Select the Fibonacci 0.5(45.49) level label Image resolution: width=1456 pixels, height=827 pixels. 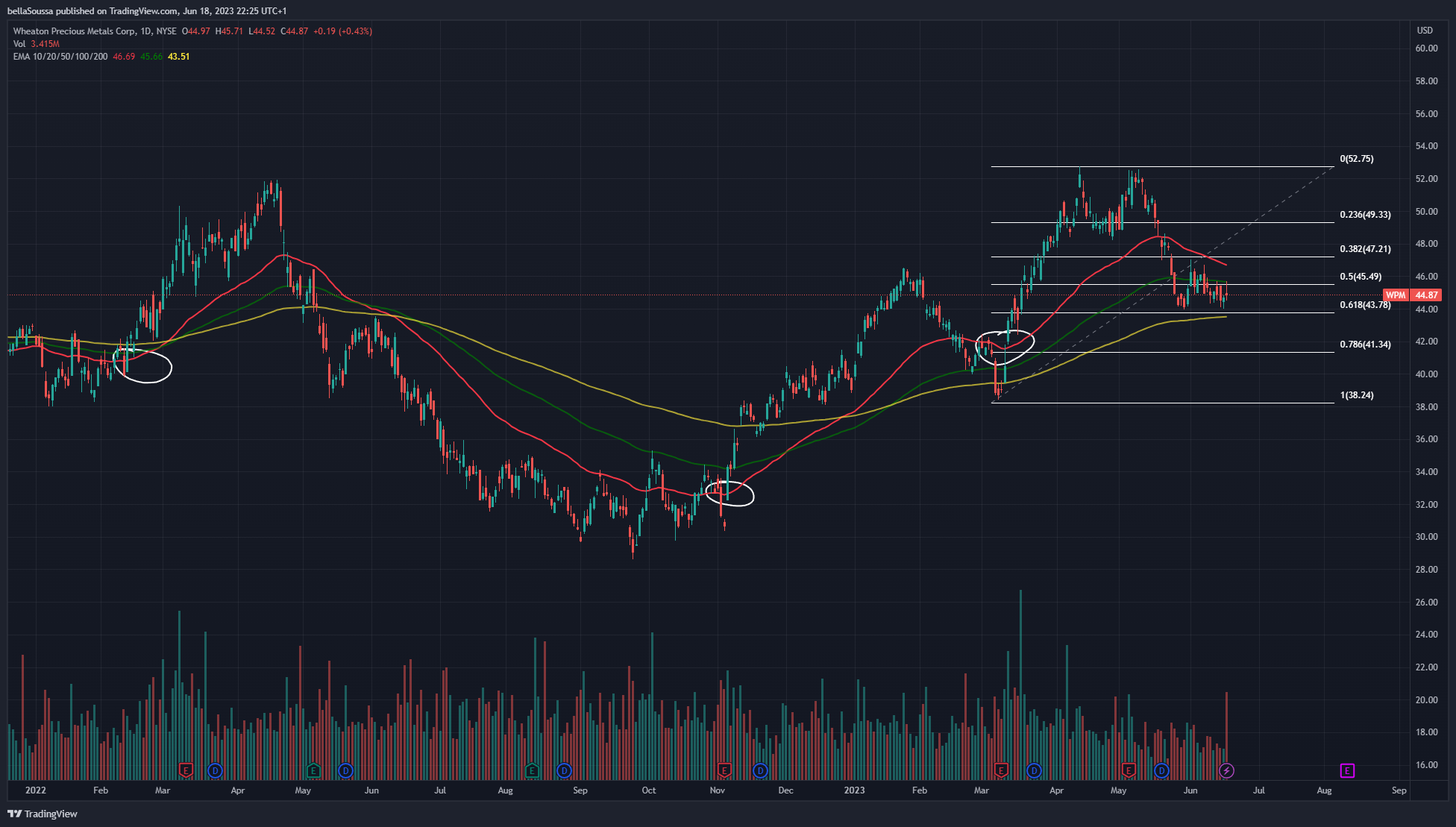tap(1361, 277)
